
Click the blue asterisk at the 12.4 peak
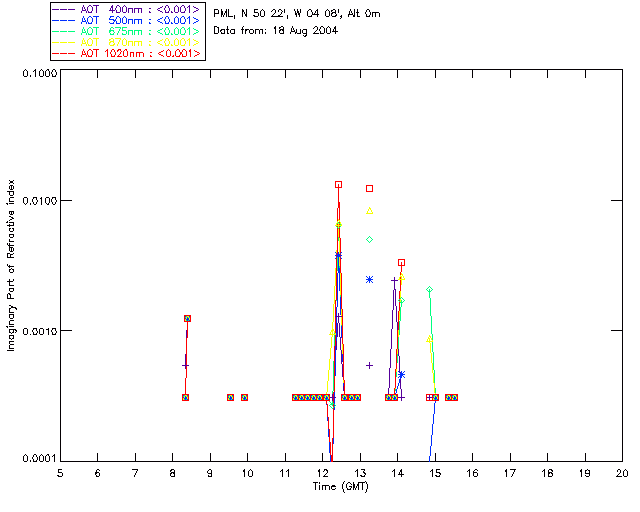pyautogui.click(x=338, y=256)
